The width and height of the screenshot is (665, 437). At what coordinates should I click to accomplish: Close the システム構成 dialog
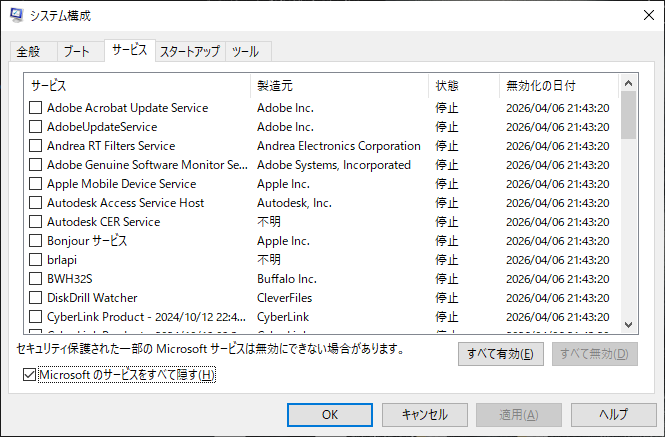648,15
